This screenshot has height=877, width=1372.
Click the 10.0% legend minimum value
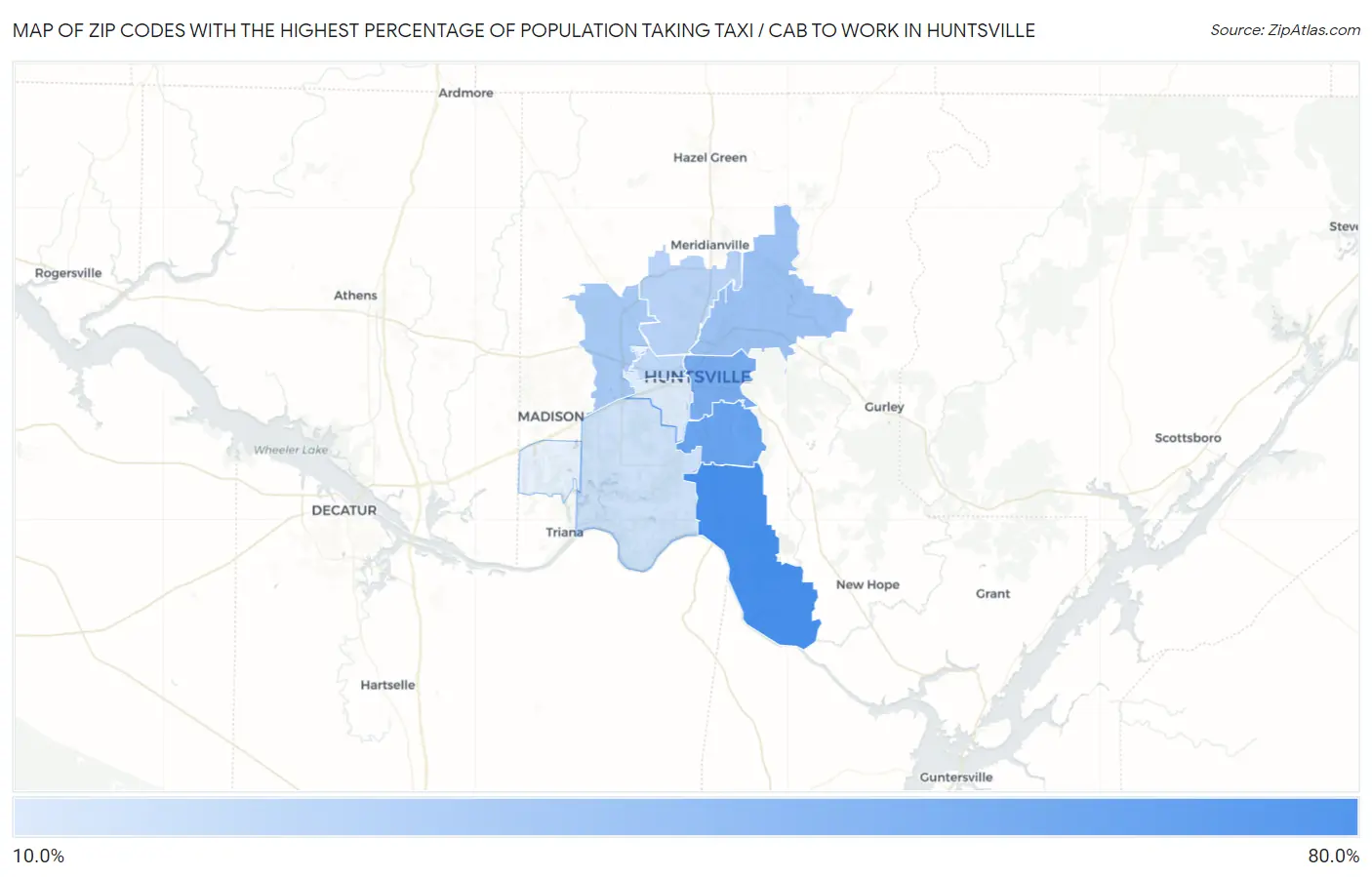[x=38, y=857]
